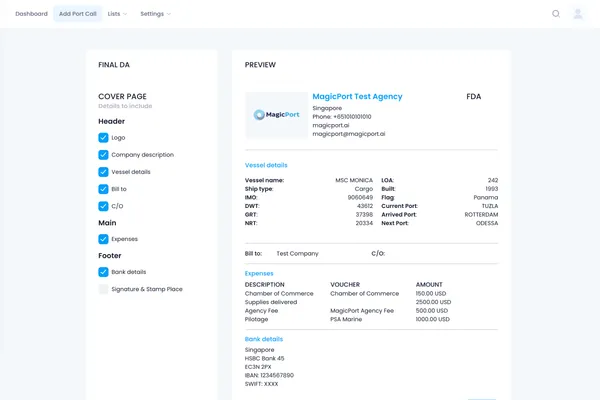This screenshot has width=600, height=400.
Task: Click the HSBC Bank 45 line
Action: [x=264, y=358]
